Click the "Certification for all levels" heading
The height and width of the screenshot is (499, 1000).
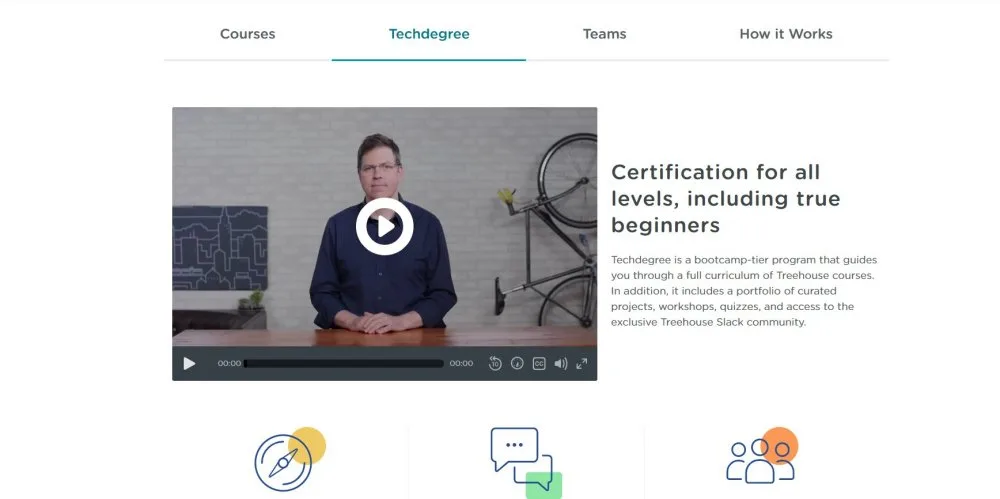tap(726, 198)
